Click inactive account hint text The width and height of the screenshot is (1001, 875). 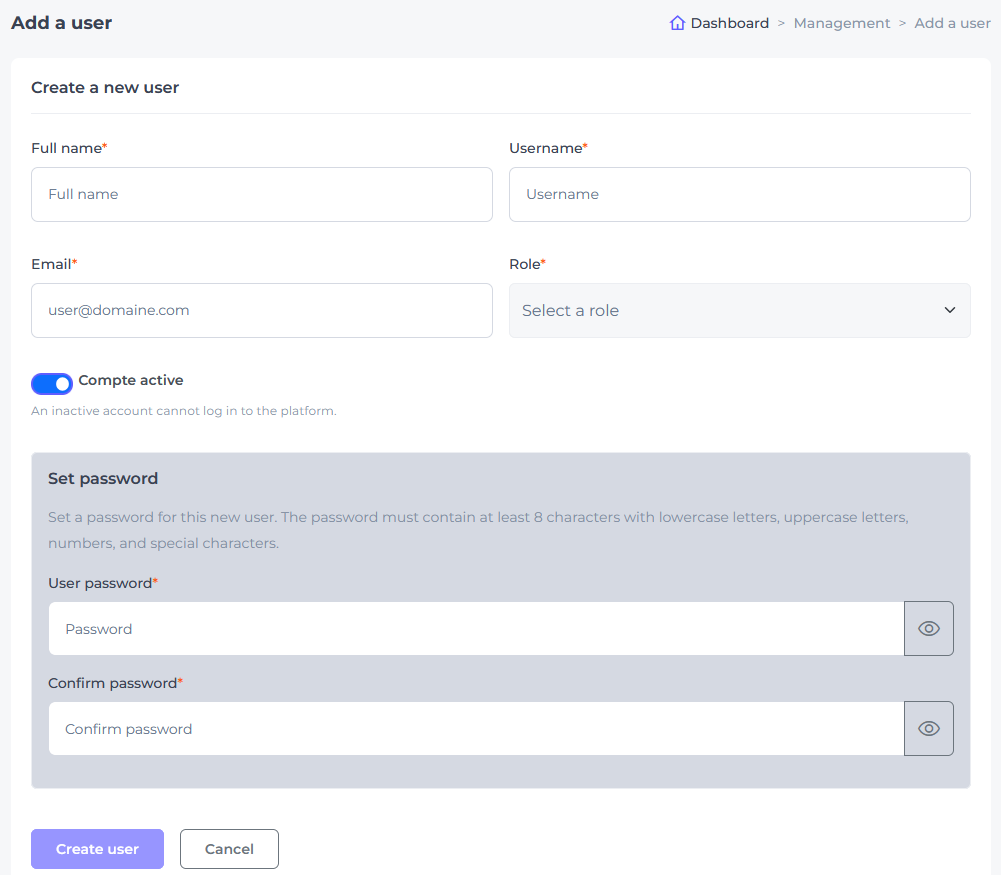184,411
